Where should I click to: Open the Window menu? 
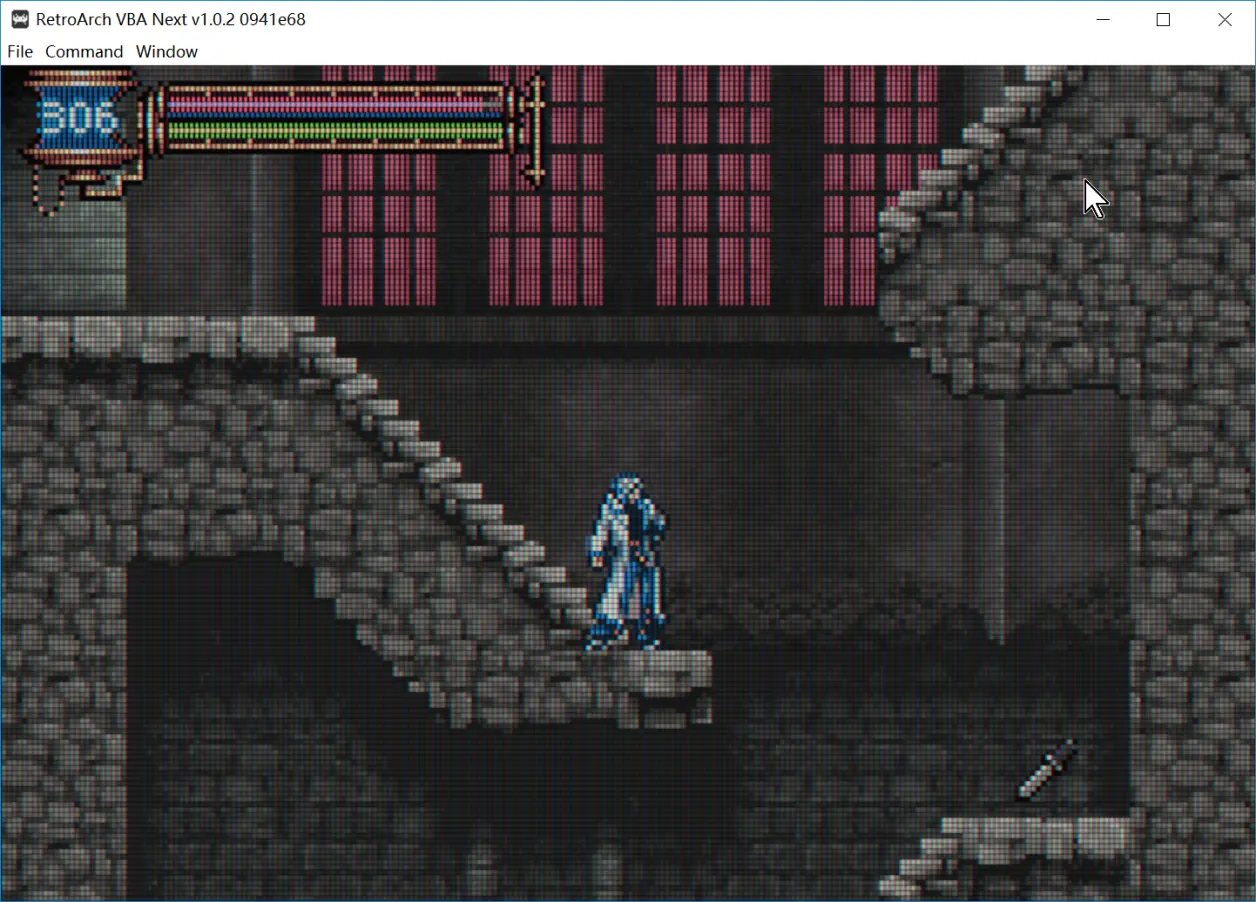[x=167, y=51]
